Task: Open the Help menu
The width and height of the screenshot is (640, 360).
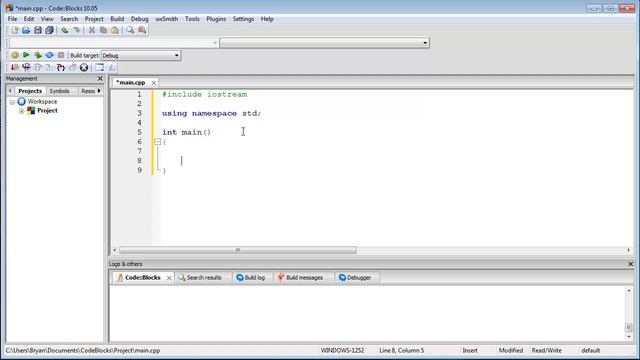Action: click(267, 19)
